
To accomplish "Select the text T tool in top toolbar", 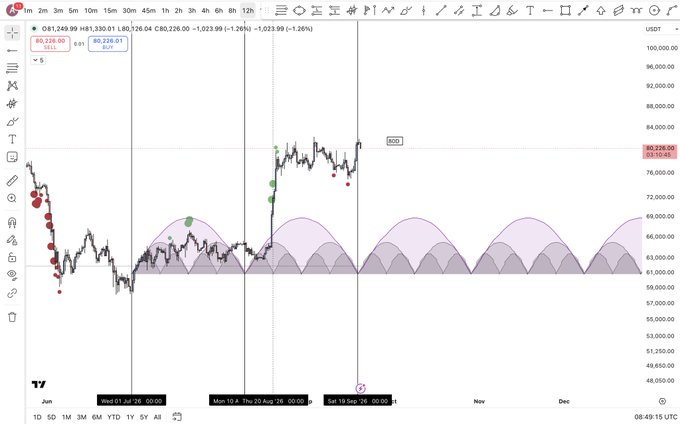I will click(530, 10).
